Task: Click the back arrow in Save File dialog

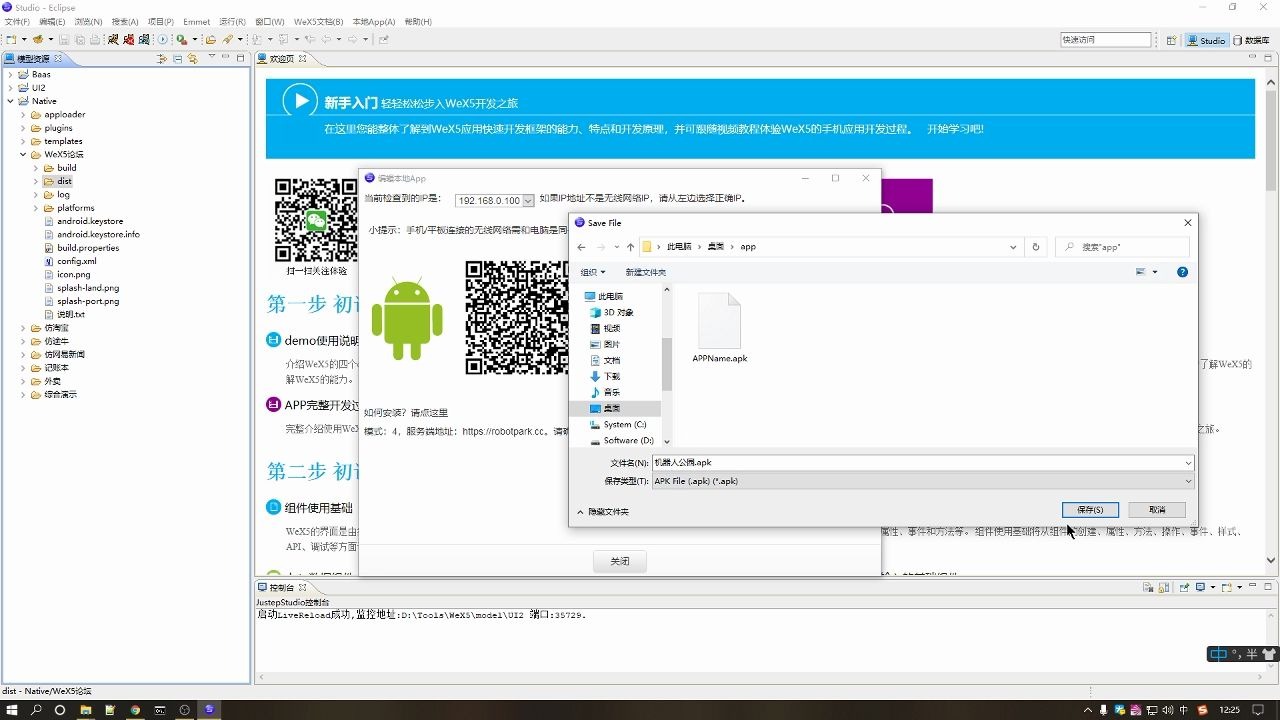Action: [582, 247]
